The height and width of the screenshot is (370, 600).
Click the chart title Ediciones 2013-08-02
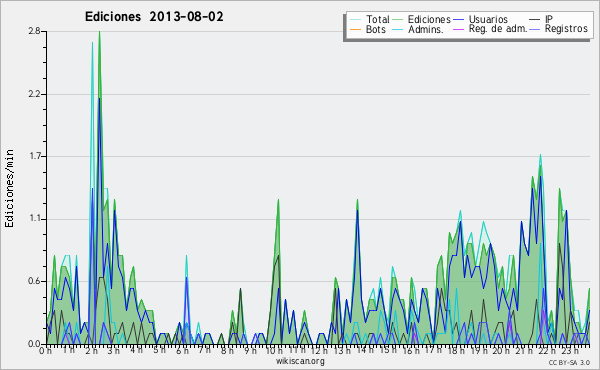click(x=154, y=17)
